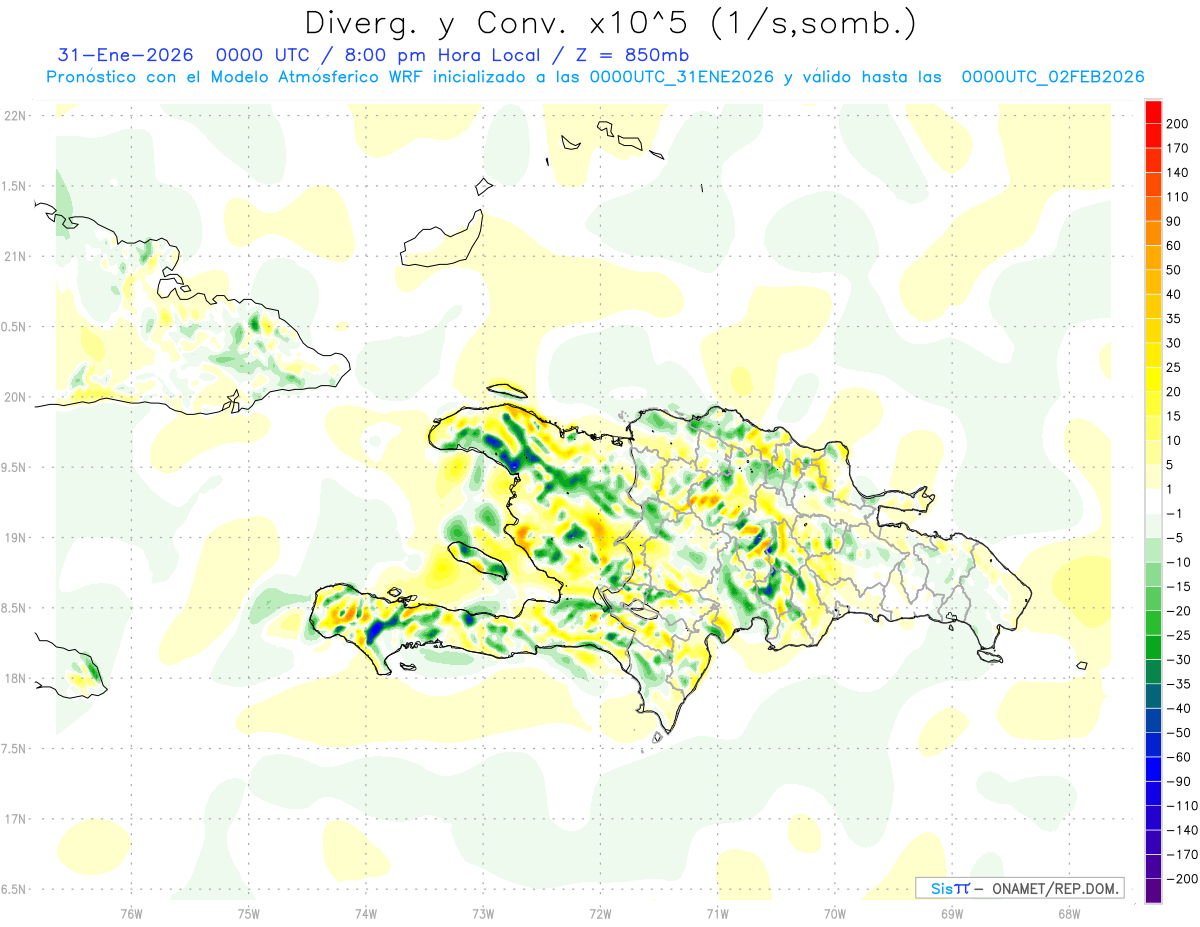
Task: Select initialization time '0000UTC_31ENE2026'
Action: [x=682, y=77]
